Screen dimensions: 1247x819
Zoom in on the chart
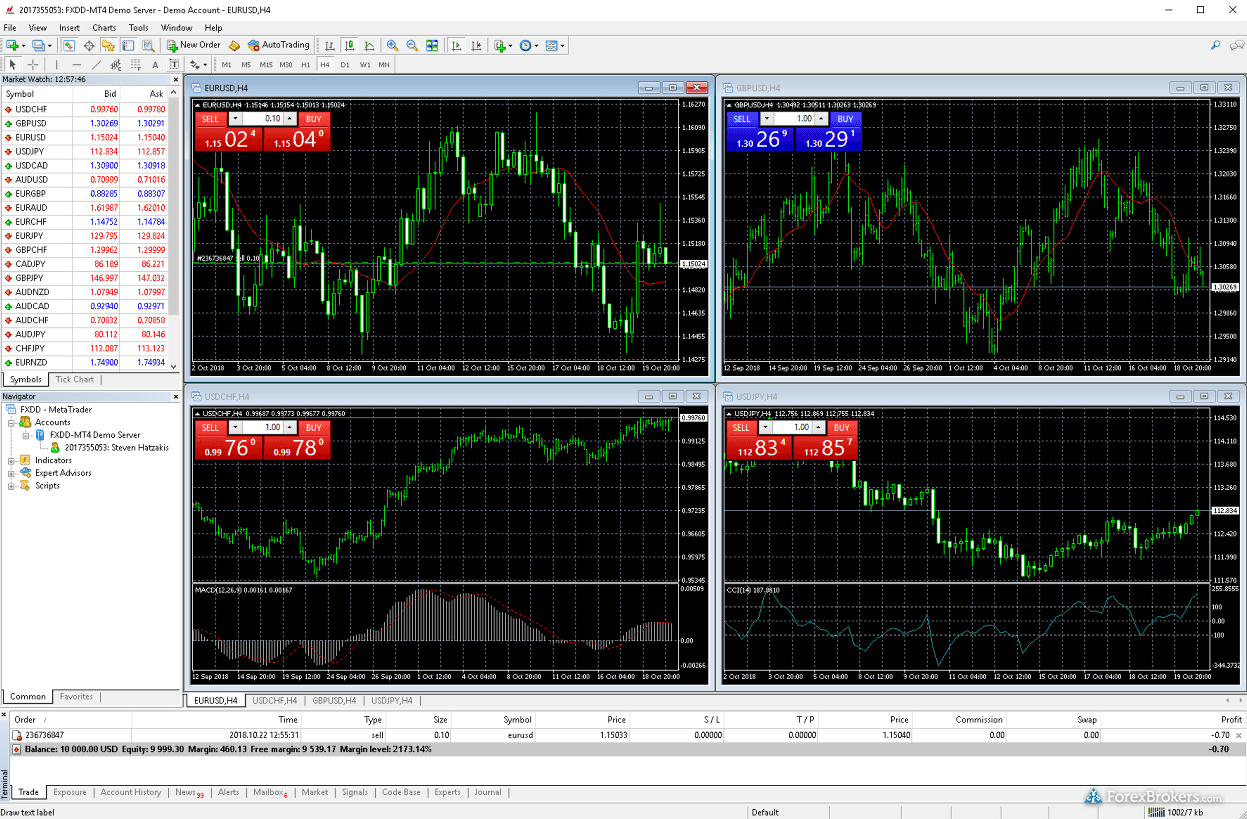click(392, 45)
